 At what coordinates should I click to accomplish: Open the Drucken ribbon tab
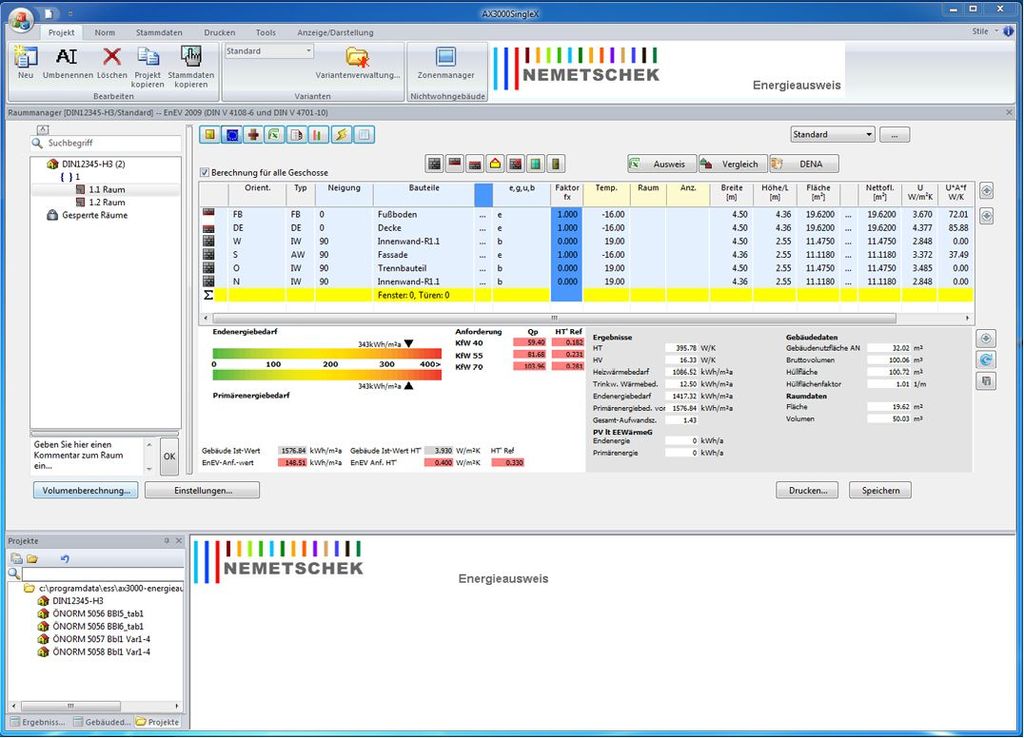[x=219, y=33]
